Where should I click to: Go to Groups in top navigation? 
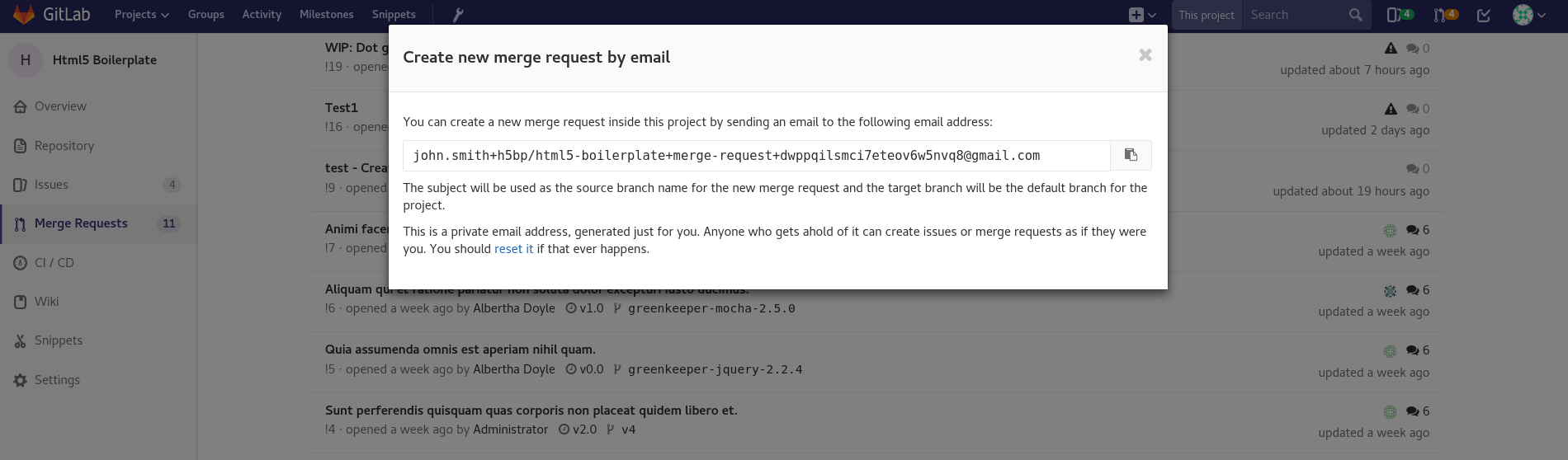(205, 15)
